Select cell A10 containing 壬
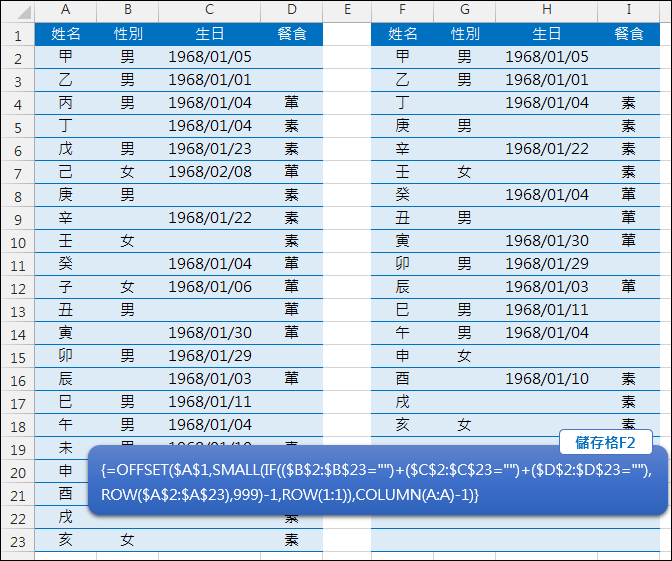This screenshot has height=561, width=672. click(x=66, y=241)
